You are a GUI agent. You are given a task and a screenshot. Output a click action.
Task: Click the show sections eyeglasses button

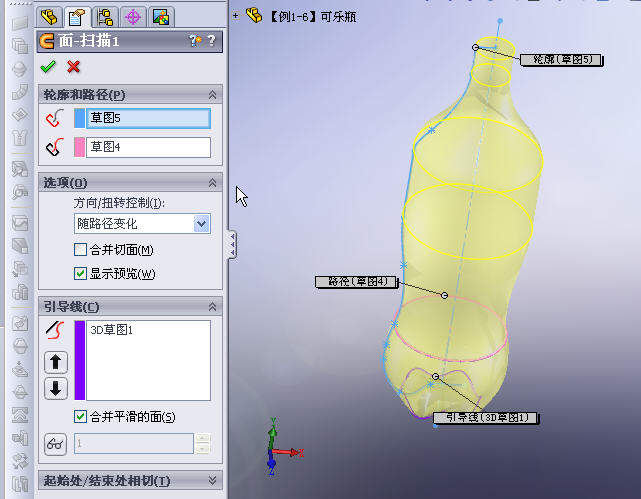(55, 444)
